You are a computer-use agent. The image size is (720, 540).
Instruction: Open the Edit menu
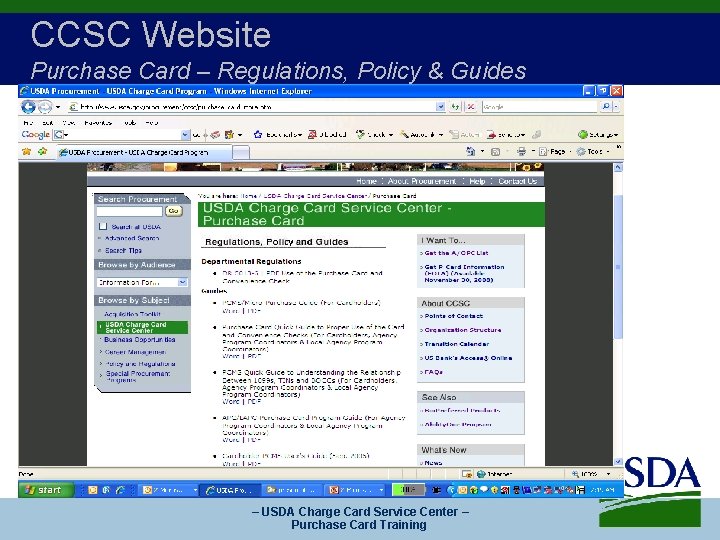point(48,123)
